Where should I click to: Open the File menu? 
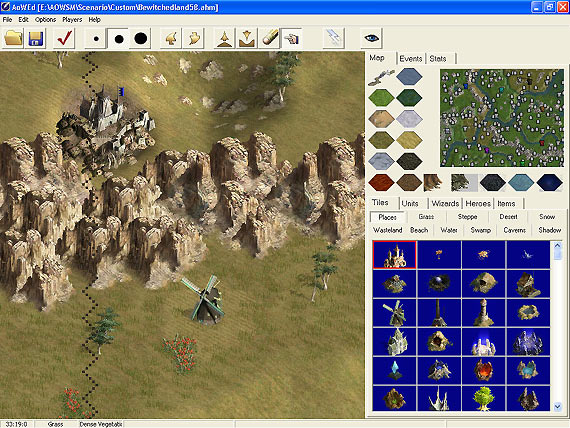tap(7, 20)
